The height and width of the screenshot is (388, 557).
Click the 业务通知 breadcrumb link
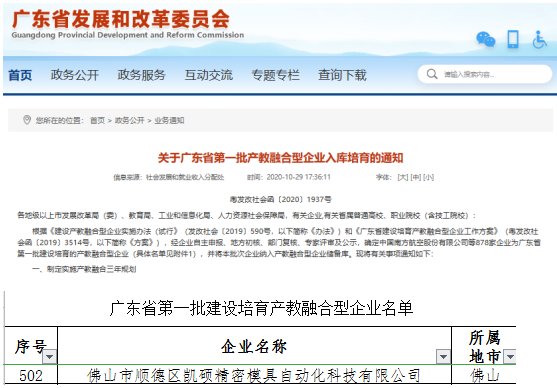pyautogui.click(x=169, y=120)
